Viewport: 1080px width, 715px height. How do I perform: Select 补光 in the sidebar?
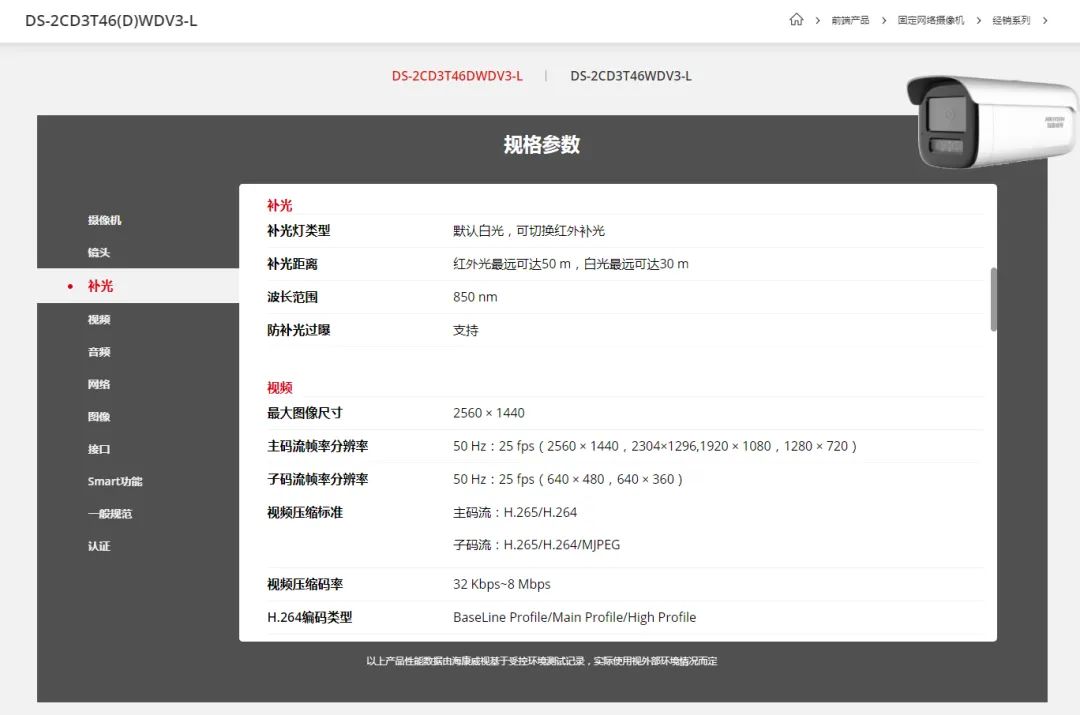click(100, 286)
